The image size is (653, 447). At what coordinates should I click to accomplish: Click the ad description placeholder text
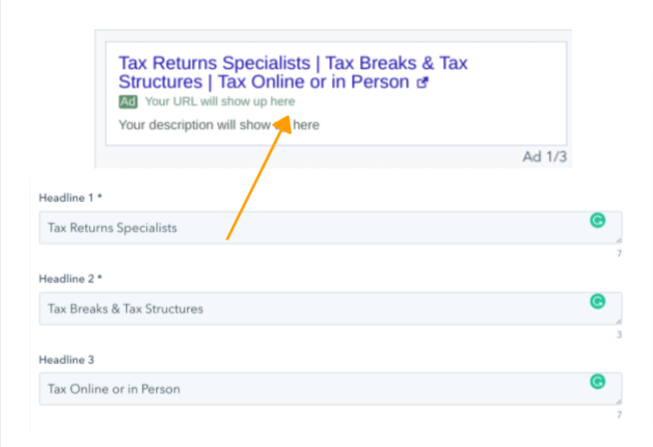pos(219,125)
